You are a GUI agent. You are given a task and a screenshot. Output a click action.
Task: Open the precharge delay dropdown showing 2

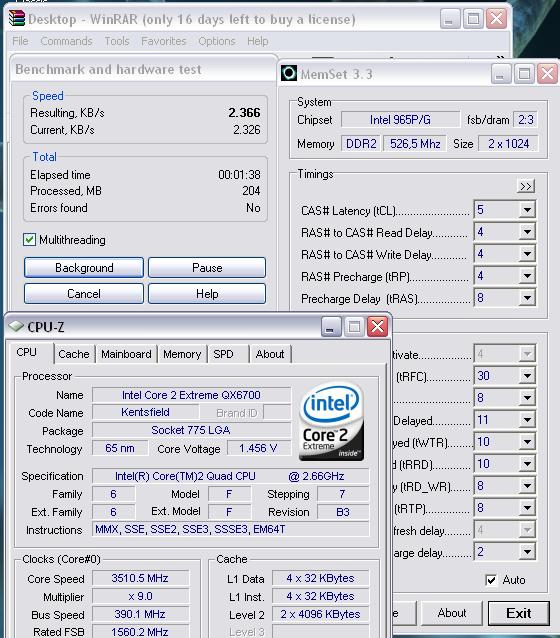click(527, 552)
